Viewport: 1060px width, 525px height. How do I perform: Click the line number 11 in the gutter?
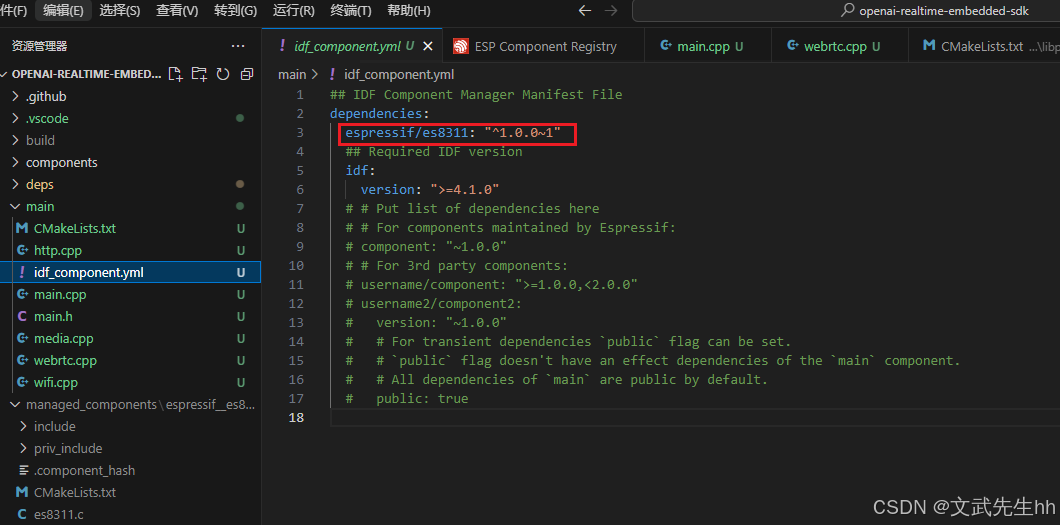click(295, 284)
